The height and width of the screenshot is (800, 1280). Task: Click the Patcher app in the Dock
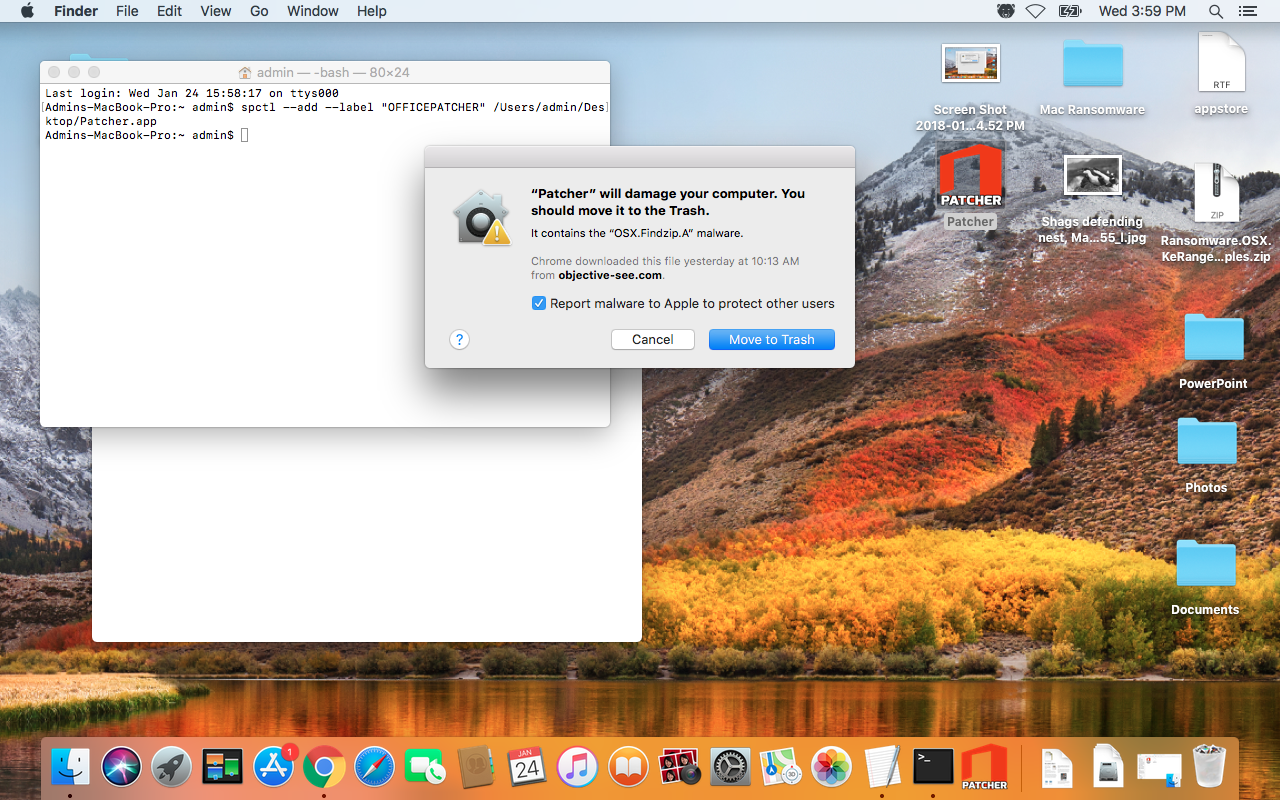tap(984, 767)
